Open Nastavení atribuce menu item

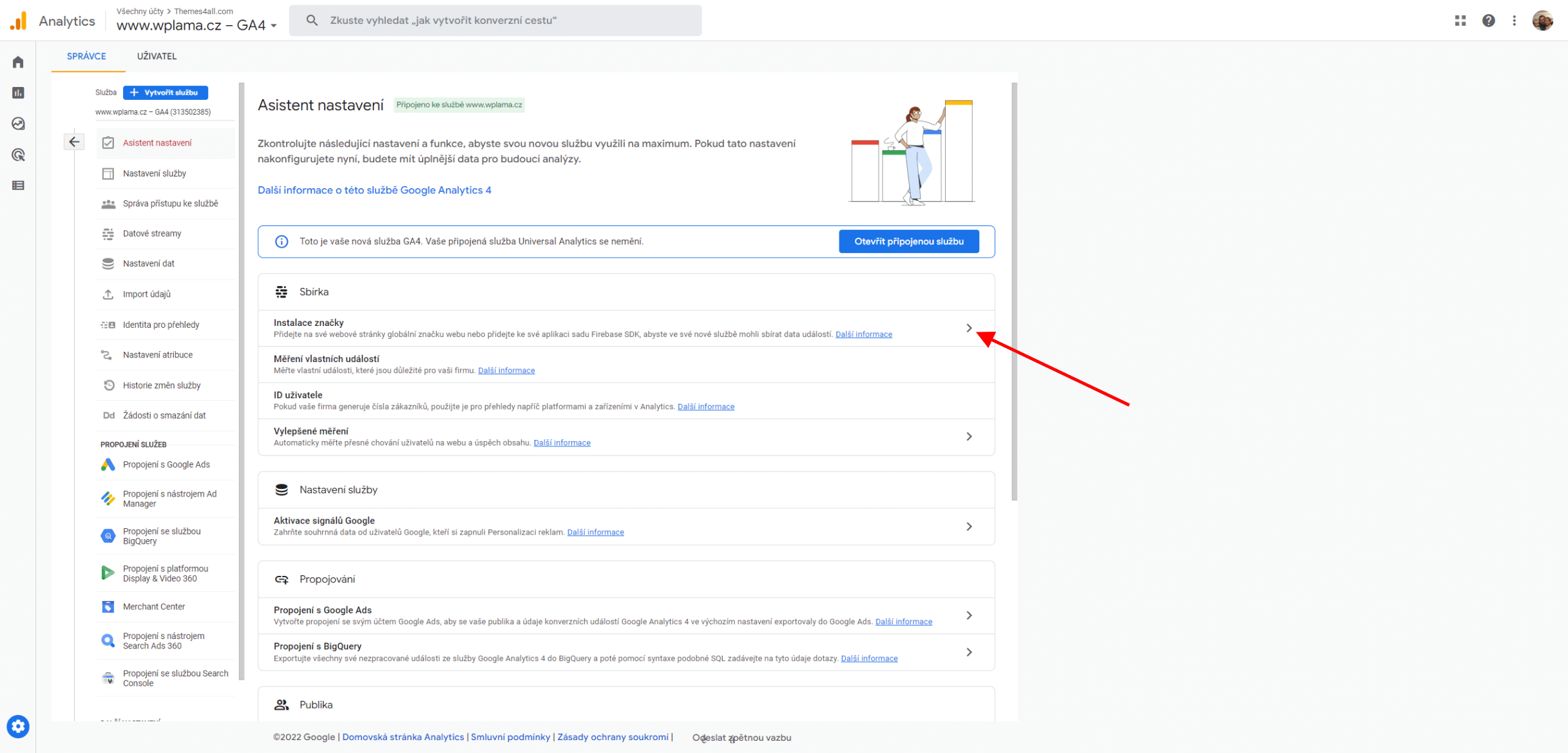tap(166, 355)
